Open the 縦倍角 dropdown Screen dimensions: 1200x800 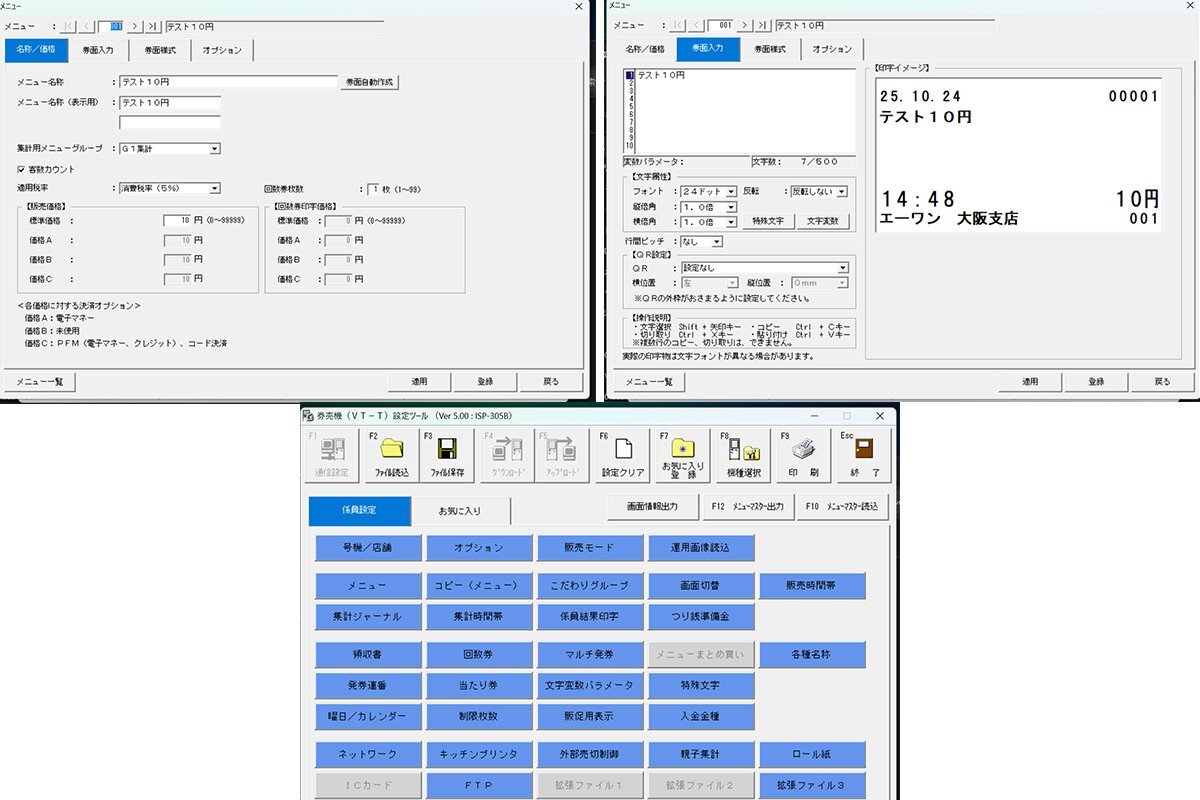pyautogui.click(x=732, y=207)
